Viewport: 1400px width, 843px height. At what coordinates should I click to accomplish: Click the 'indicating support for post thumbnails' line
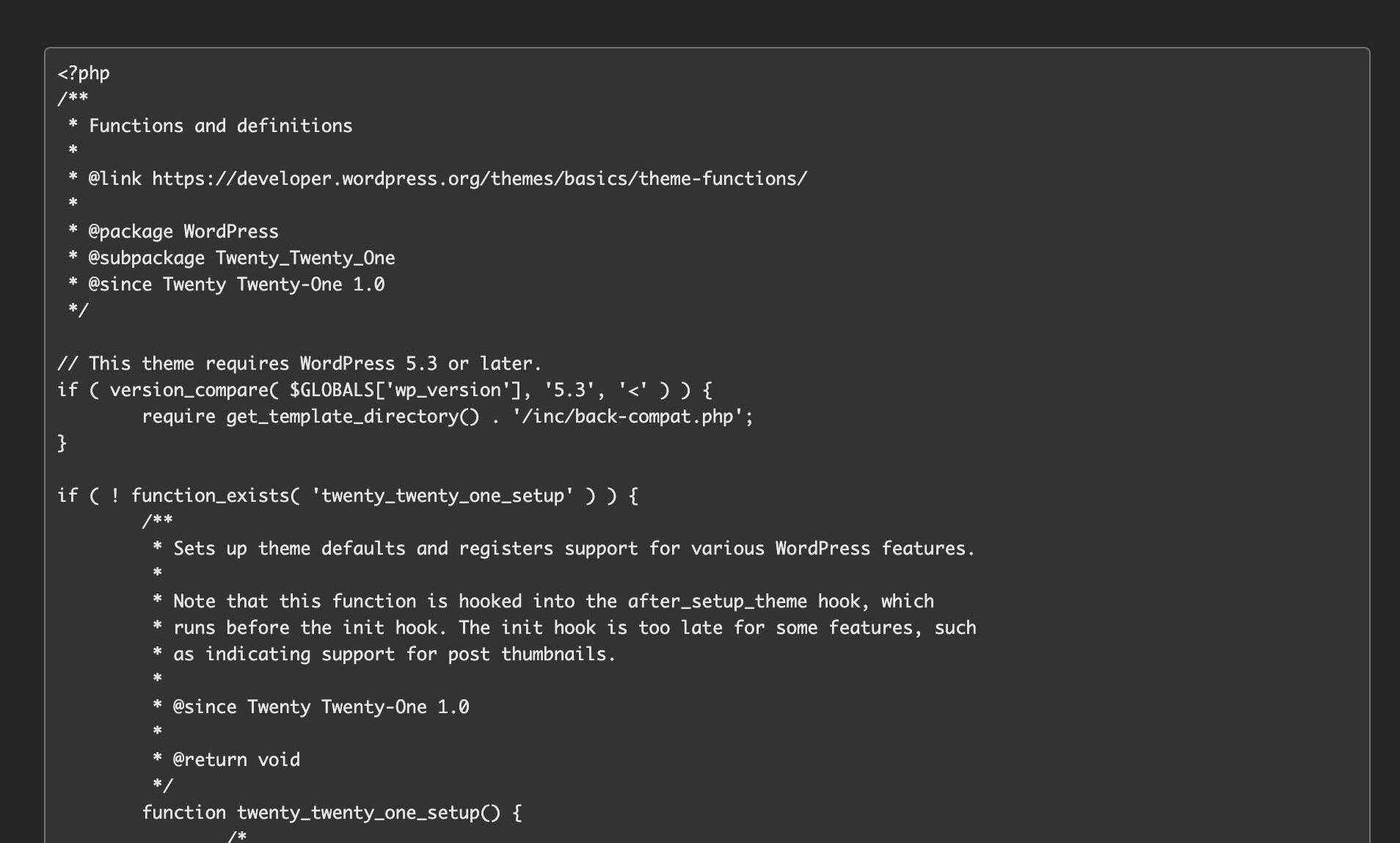click(x=394, y=654)
